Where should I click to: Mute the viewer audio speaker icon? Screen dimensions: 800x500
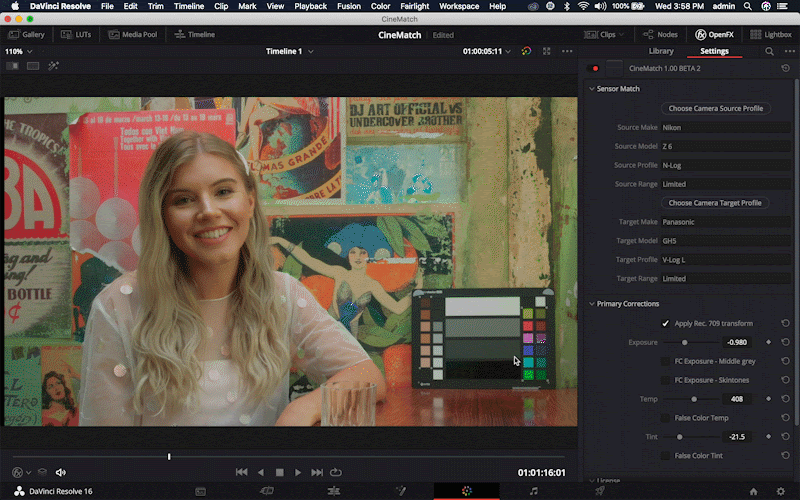tap(61, 472)
